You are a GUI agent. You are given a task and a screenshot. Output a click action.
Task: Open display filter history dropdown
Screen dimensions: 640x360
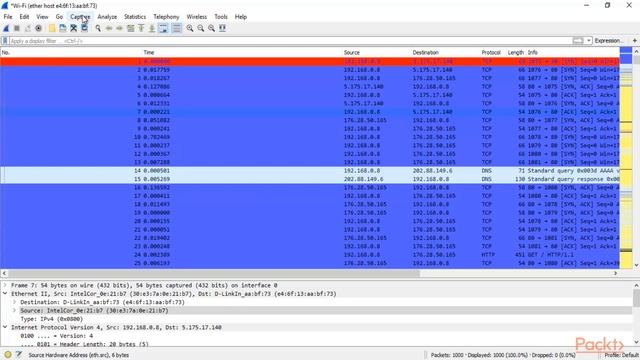pyautogui.click(x=589, y=41)
